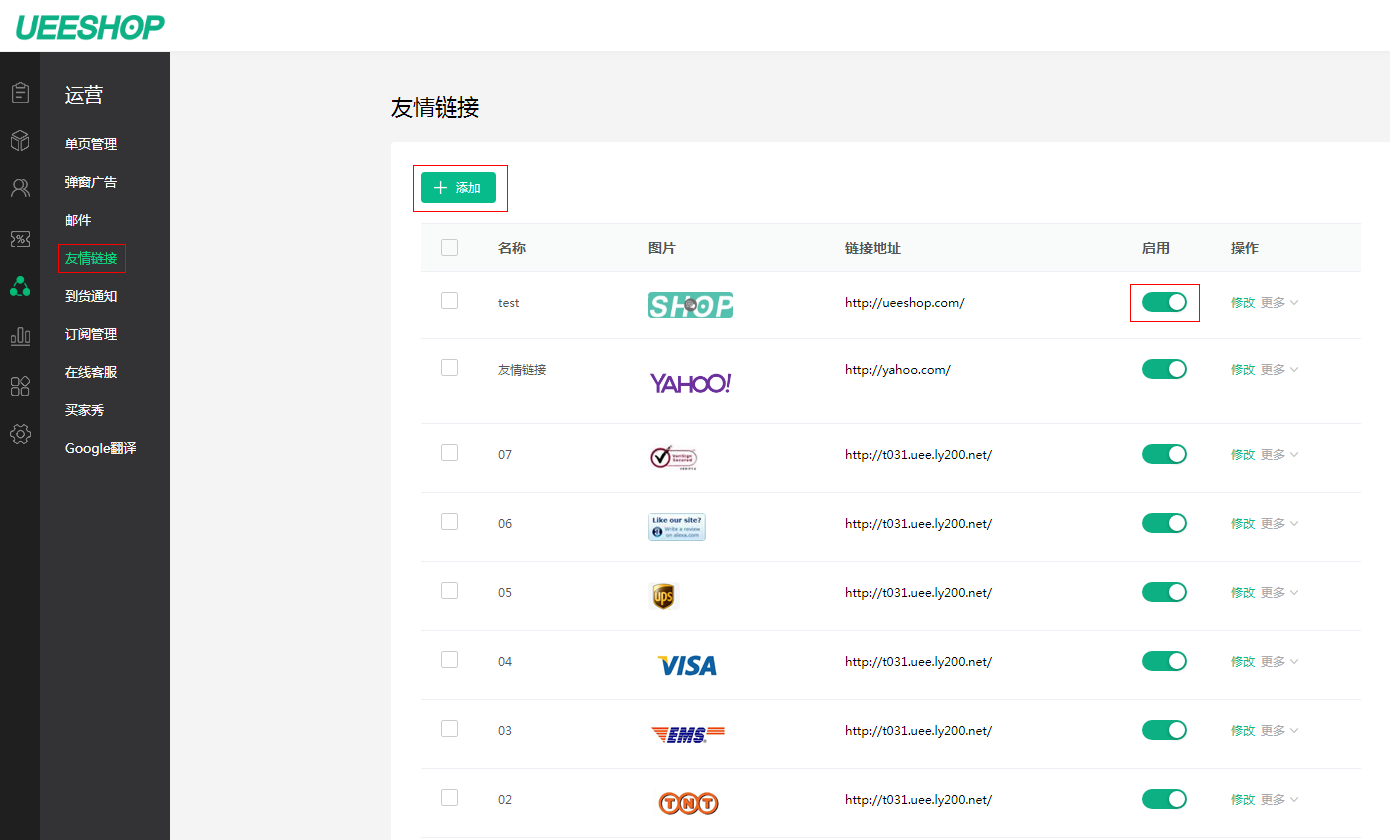Check the box for the 友情链接 row
This screenshot has width=1390, height=840.
tap(449, 367)
